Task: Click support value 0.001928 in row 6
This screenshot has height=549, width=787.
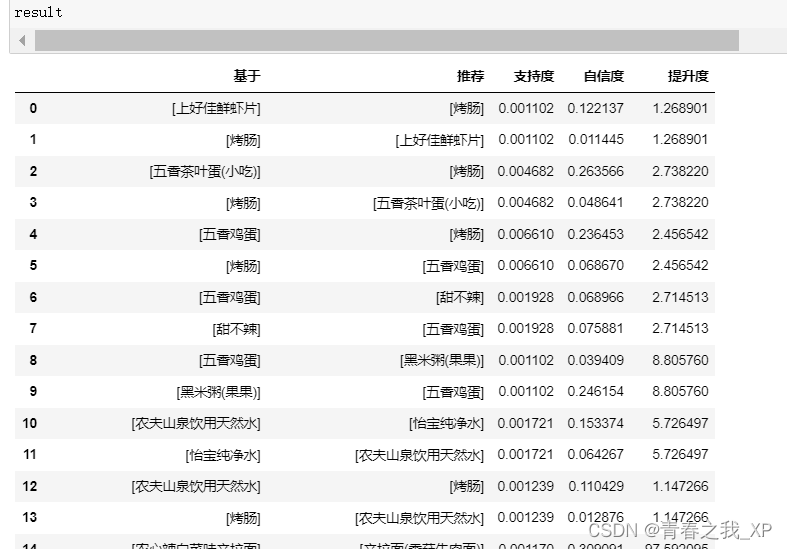Action: (526, 298)
